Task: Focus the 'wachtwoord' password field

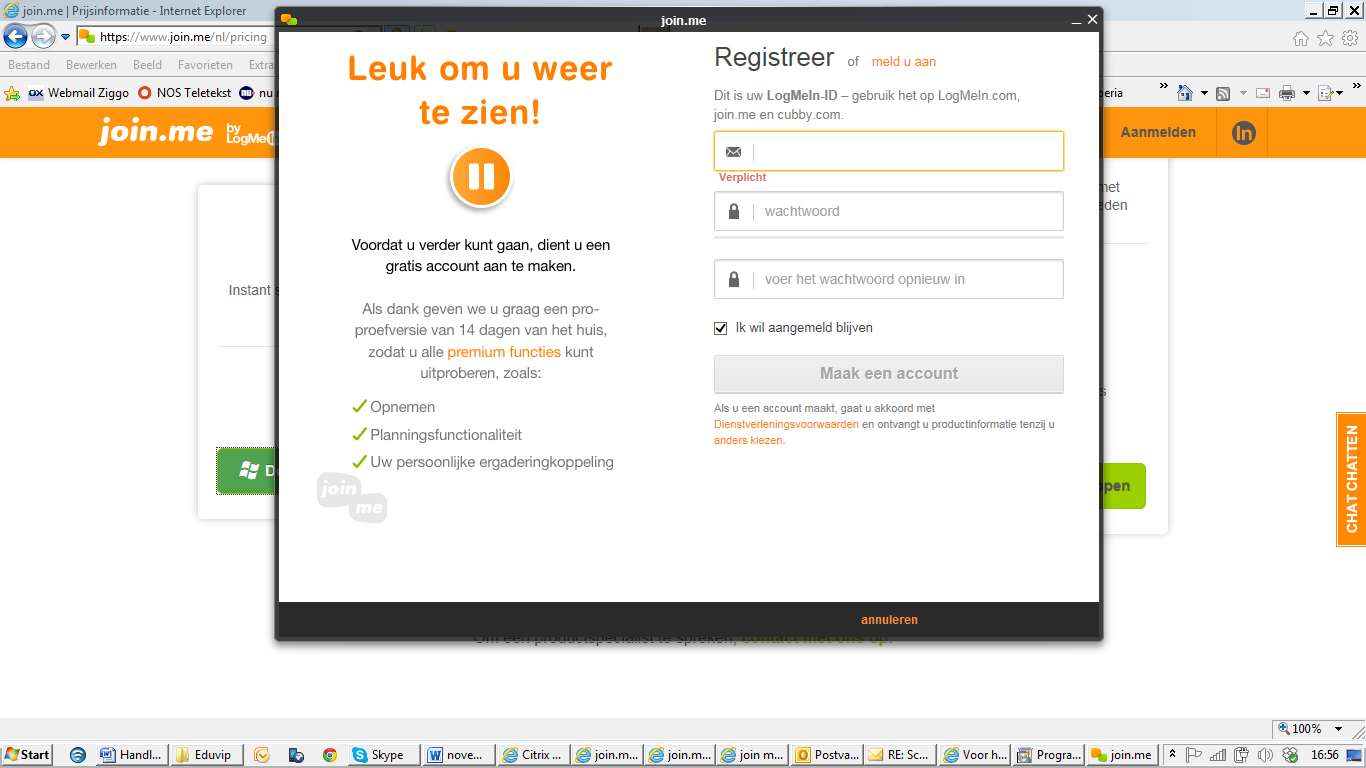Action: [x=889, y=211]
